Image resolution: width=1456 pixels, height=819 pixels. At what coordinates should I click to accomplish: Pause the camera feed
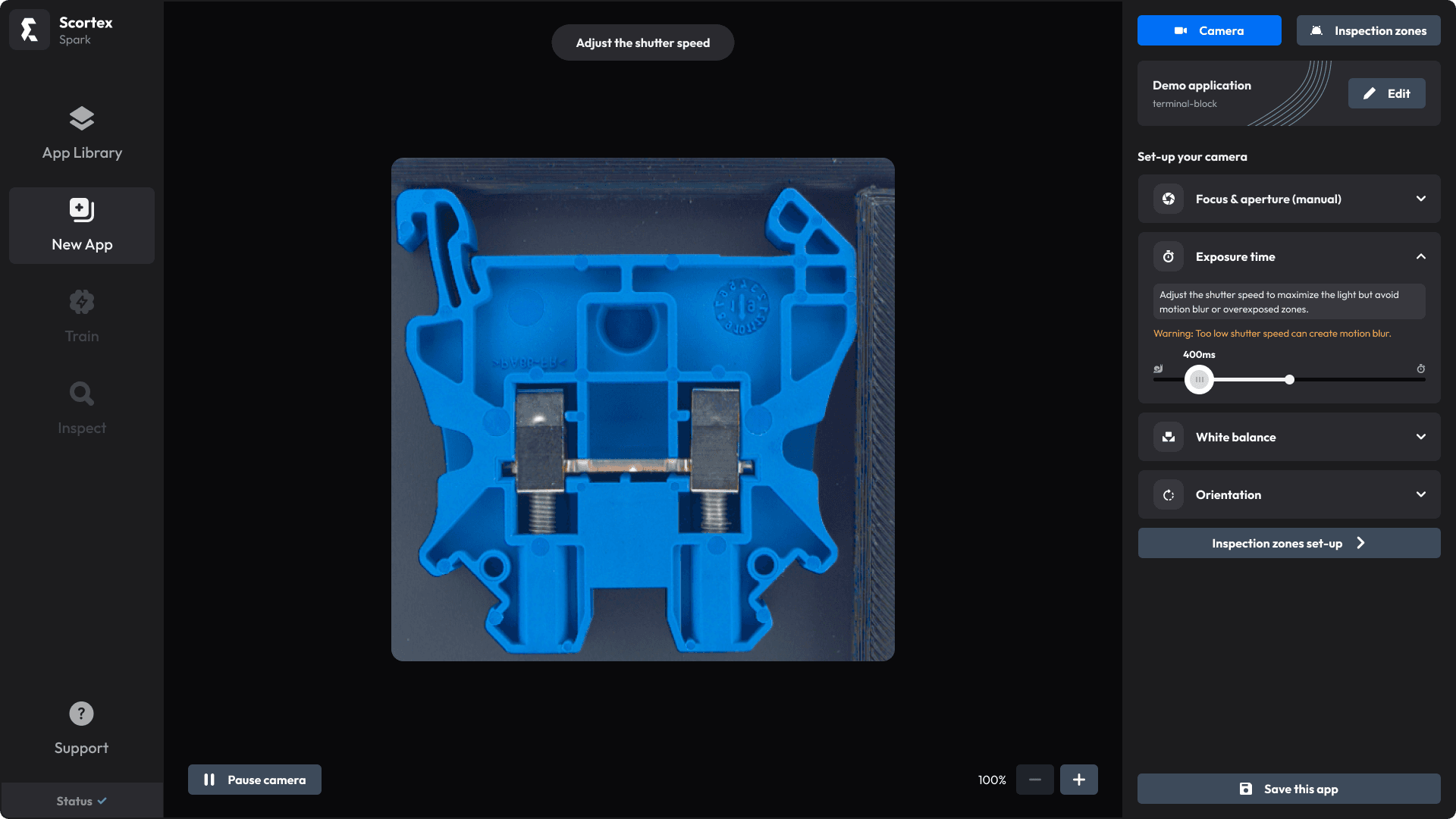(x=254, y=779)
